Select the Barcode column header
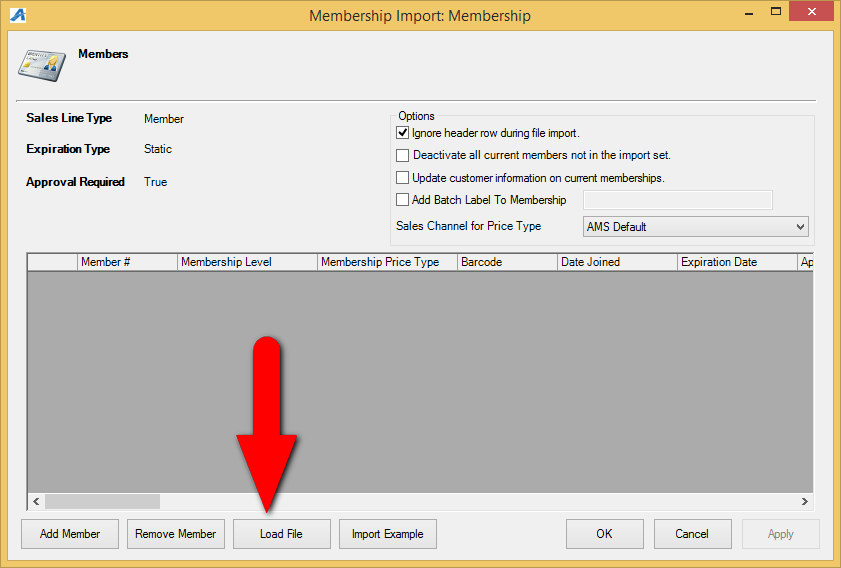Viewport: 841px width, 568px height. [507, 262]
